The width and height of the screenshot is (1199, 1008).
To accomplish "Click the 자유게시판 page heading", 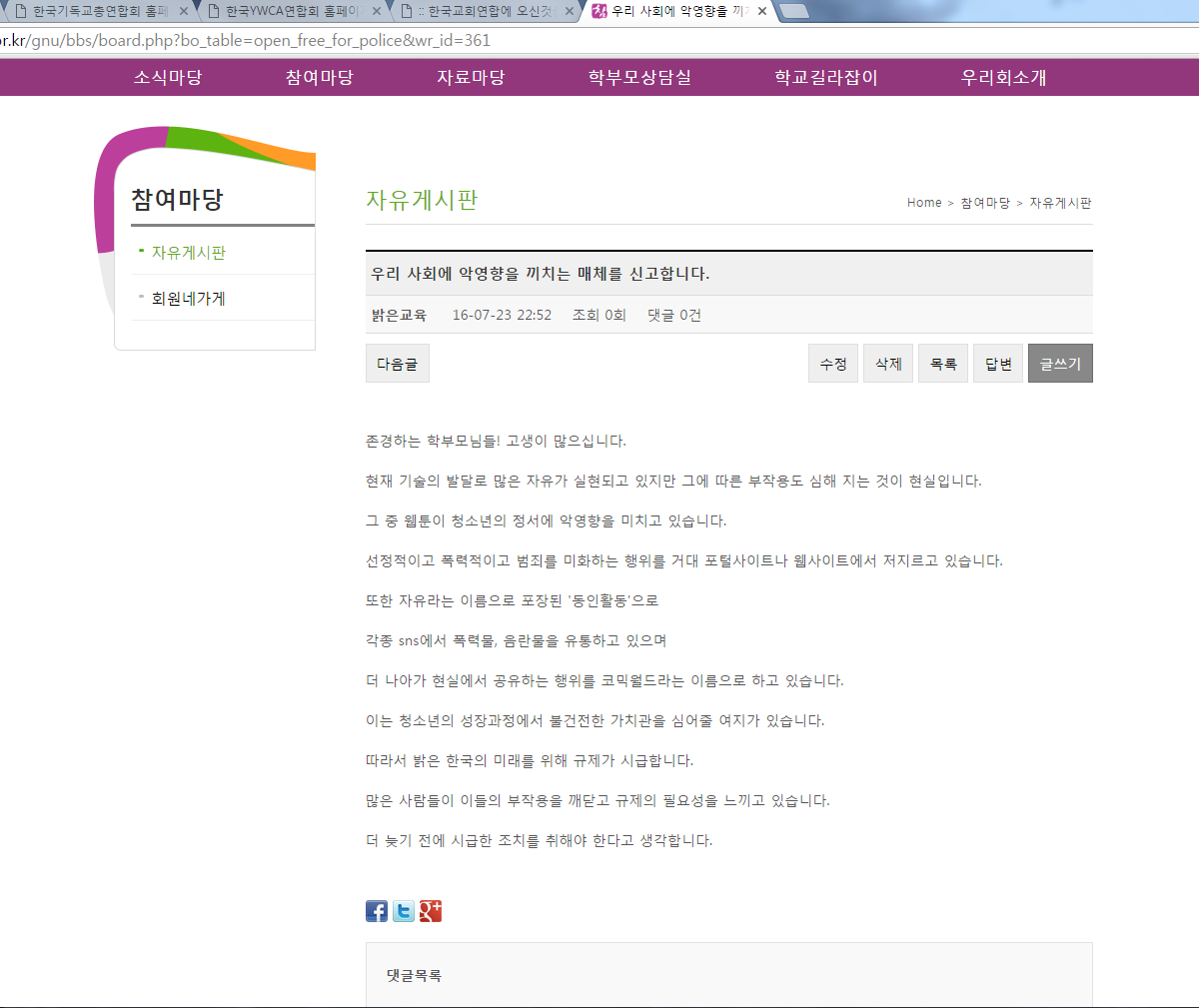I will point(422,200).
